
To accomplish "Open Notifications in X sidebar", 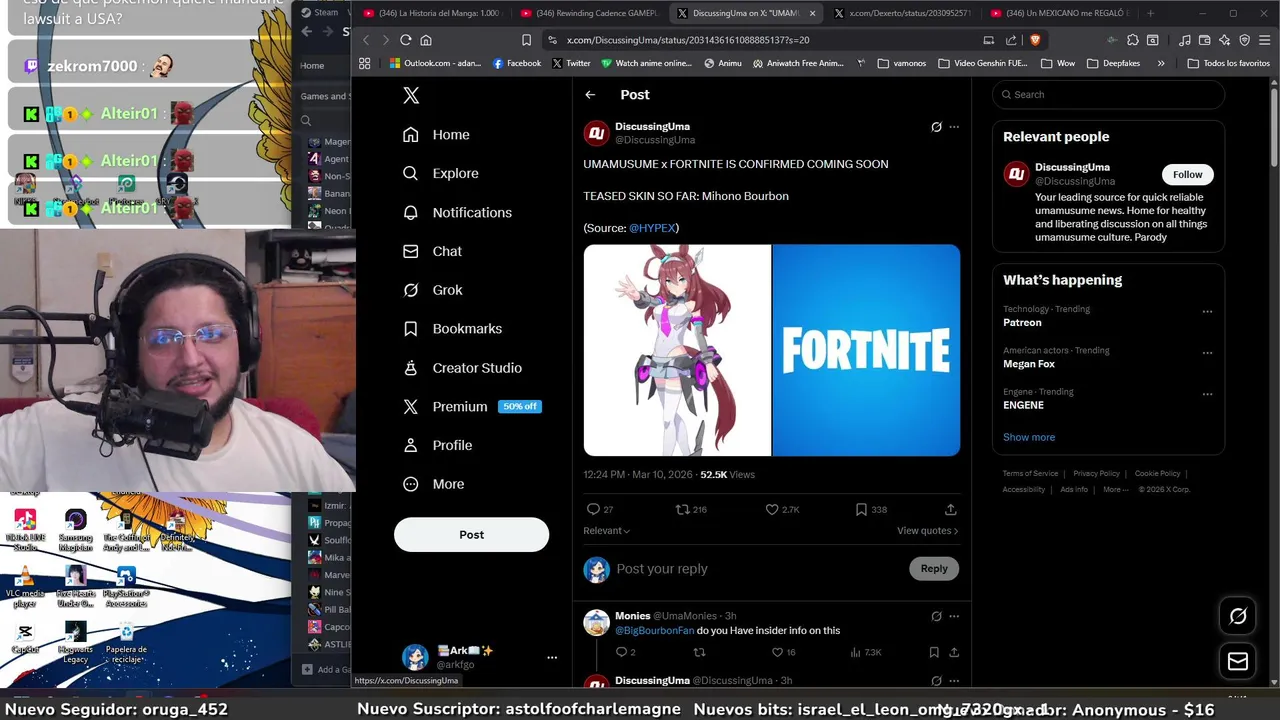I will pos(457,213).
